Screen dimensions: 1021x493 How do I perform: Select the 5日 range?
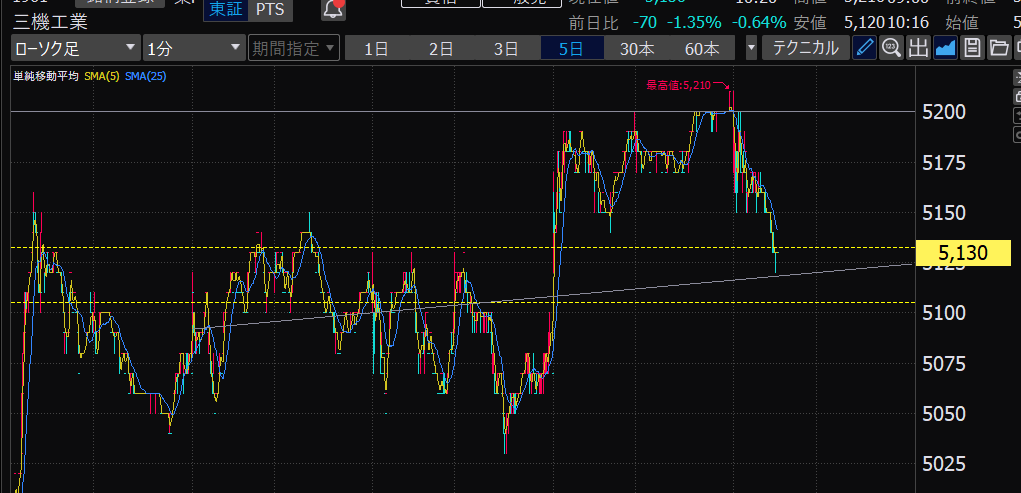572,48
